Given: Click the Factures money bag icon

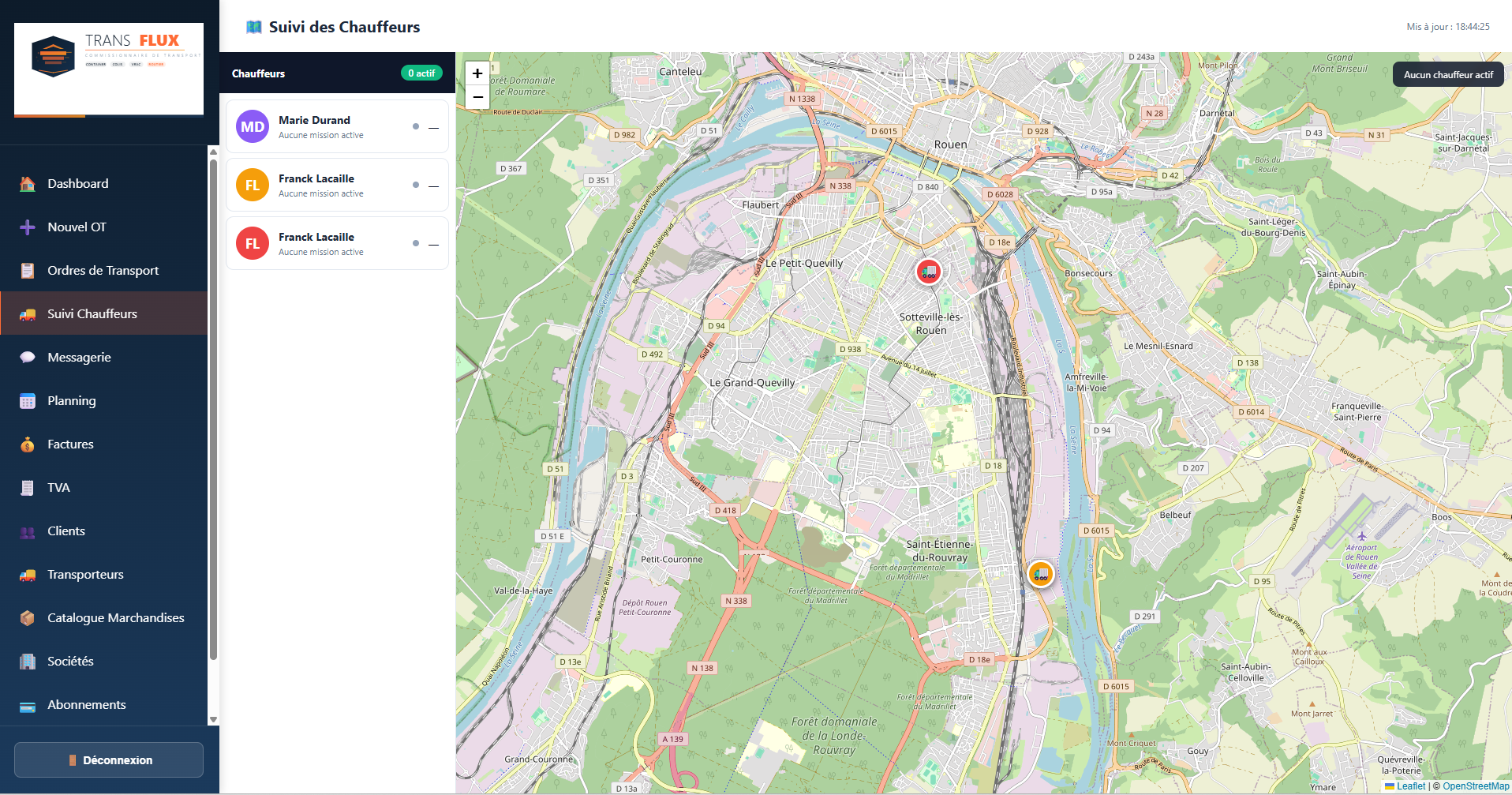Looking at the screenshot, I should click(x=26, y=444).
